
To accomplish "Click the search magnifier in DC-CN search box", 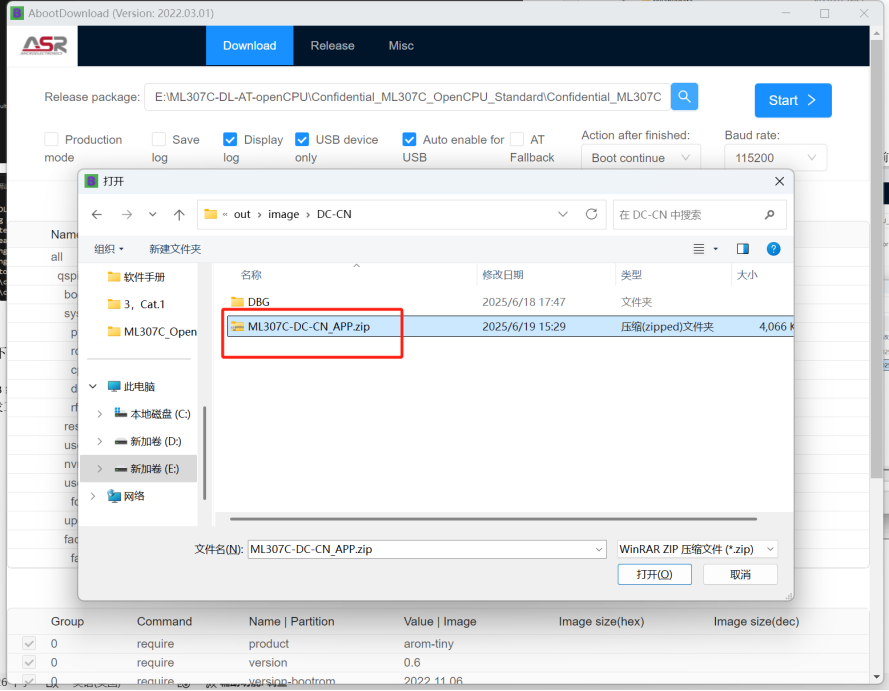I will pyautogui.click(x=769, y=214).
